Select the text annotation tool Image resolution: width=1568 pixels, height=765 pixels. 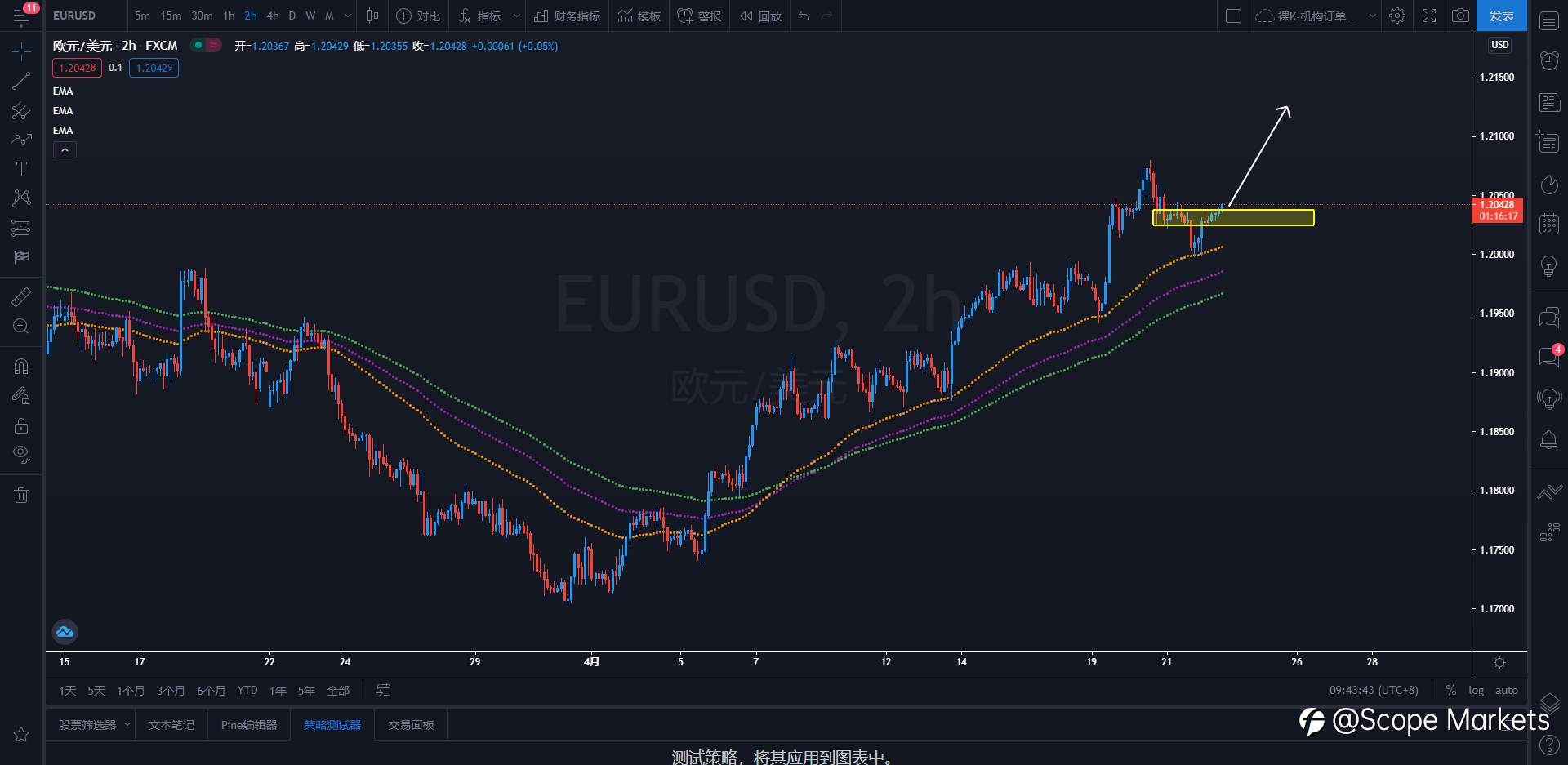(x=21, y=169)
